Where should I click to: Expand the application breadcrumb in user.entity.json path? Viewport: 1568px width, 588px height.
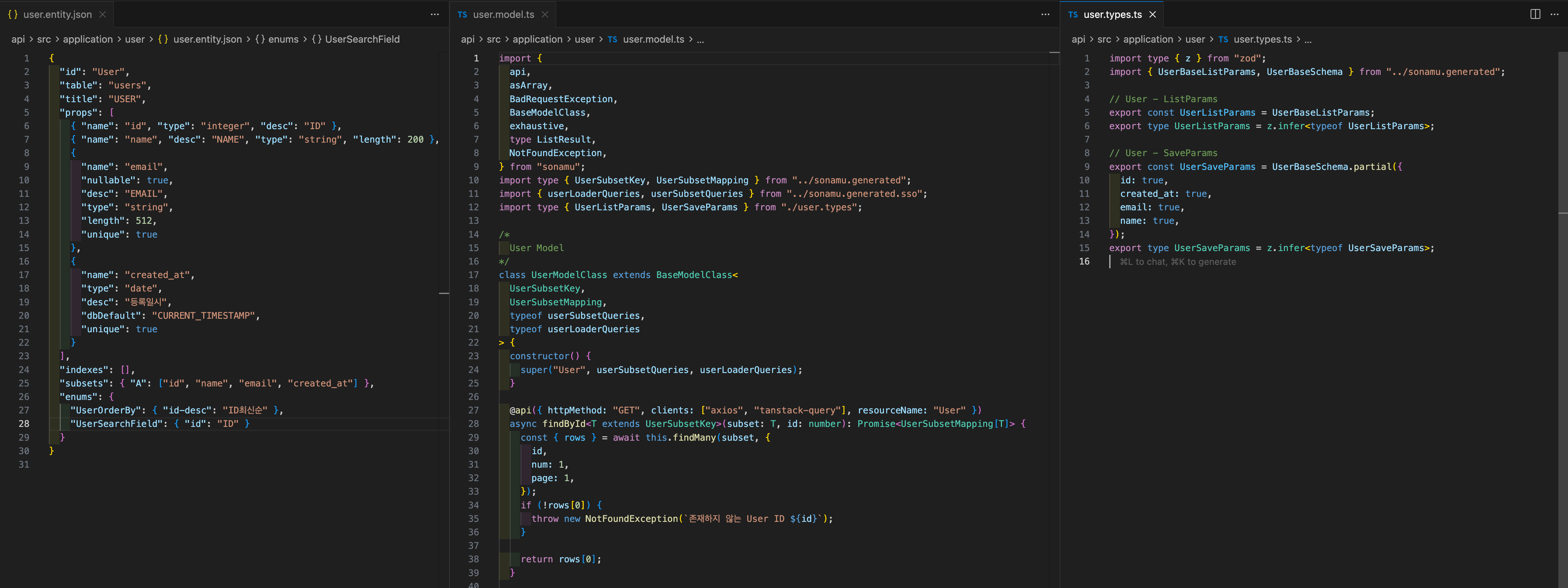click(88, 39)
